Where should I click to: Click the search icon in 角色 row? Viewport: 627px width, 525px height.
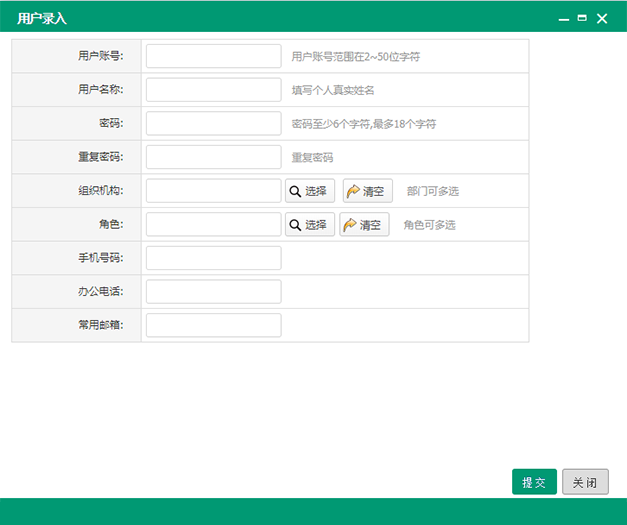296,225
